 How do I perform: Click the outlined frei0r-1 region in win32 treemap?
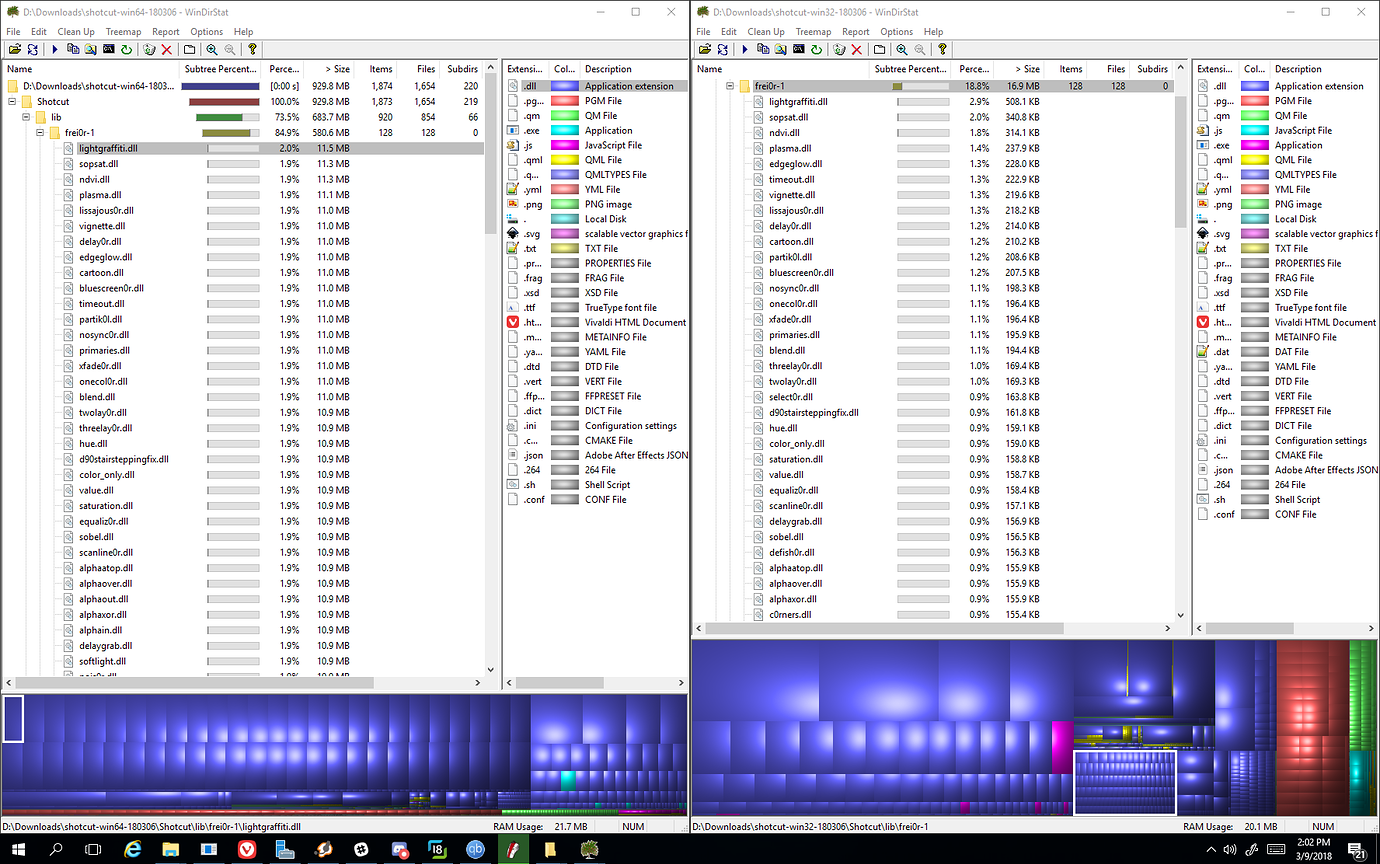tap(1125, 783)
